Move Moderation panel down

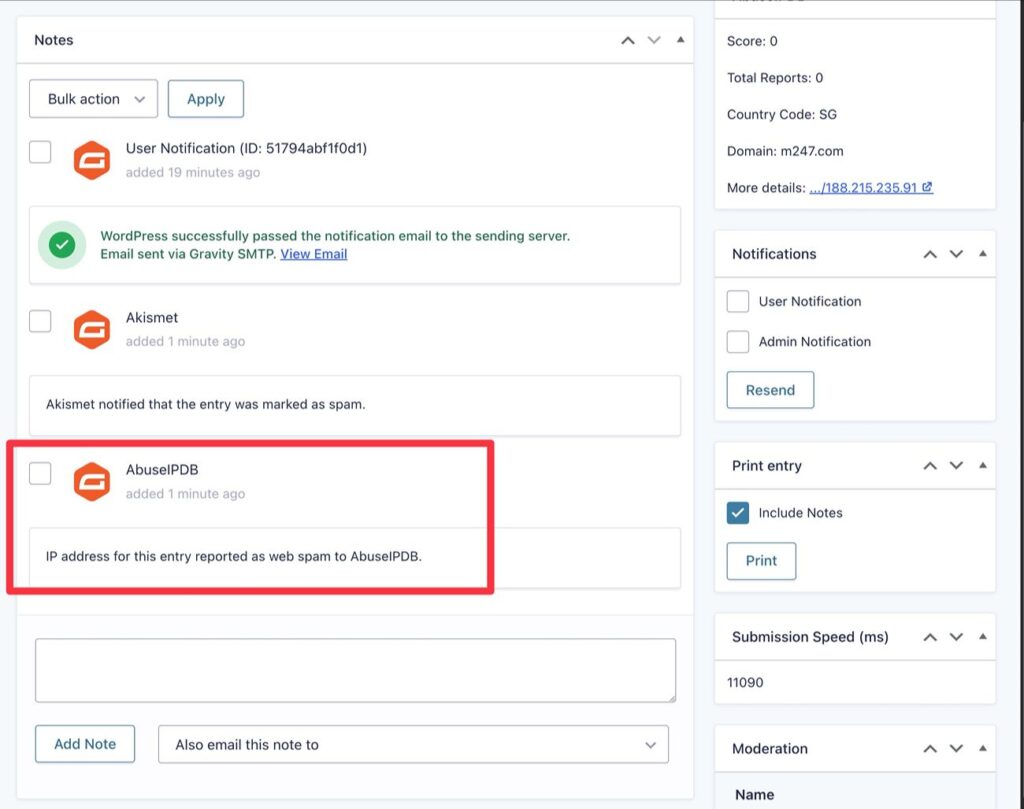(956, 749)
